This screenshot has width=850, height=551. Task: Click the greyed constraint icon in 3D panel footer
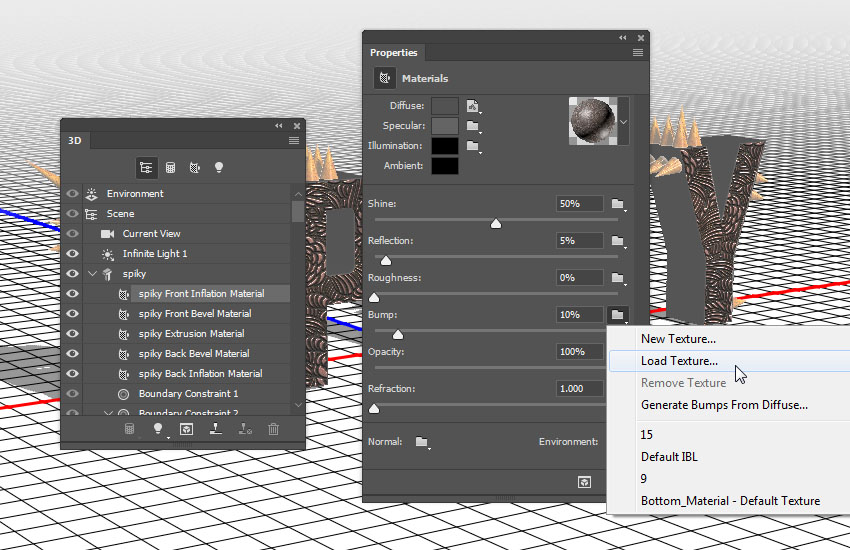pos(245,429)
